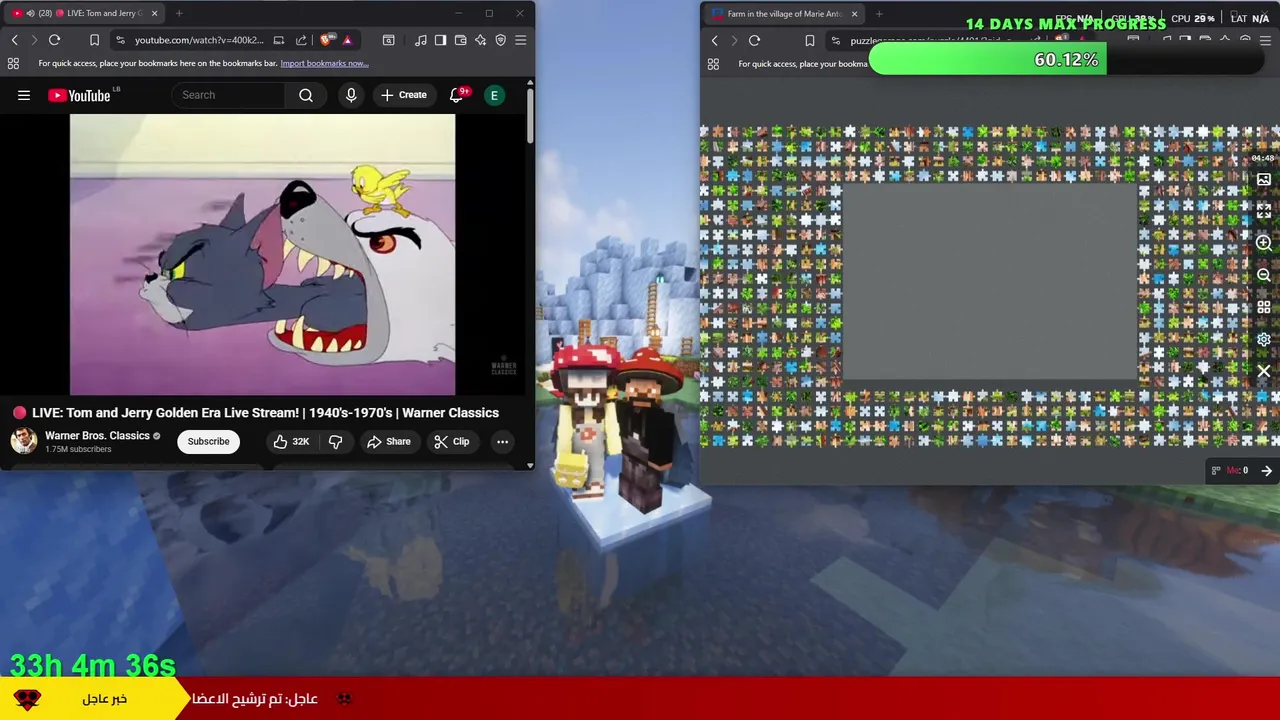Click the youtube.com address bar URL

(199, 40)
